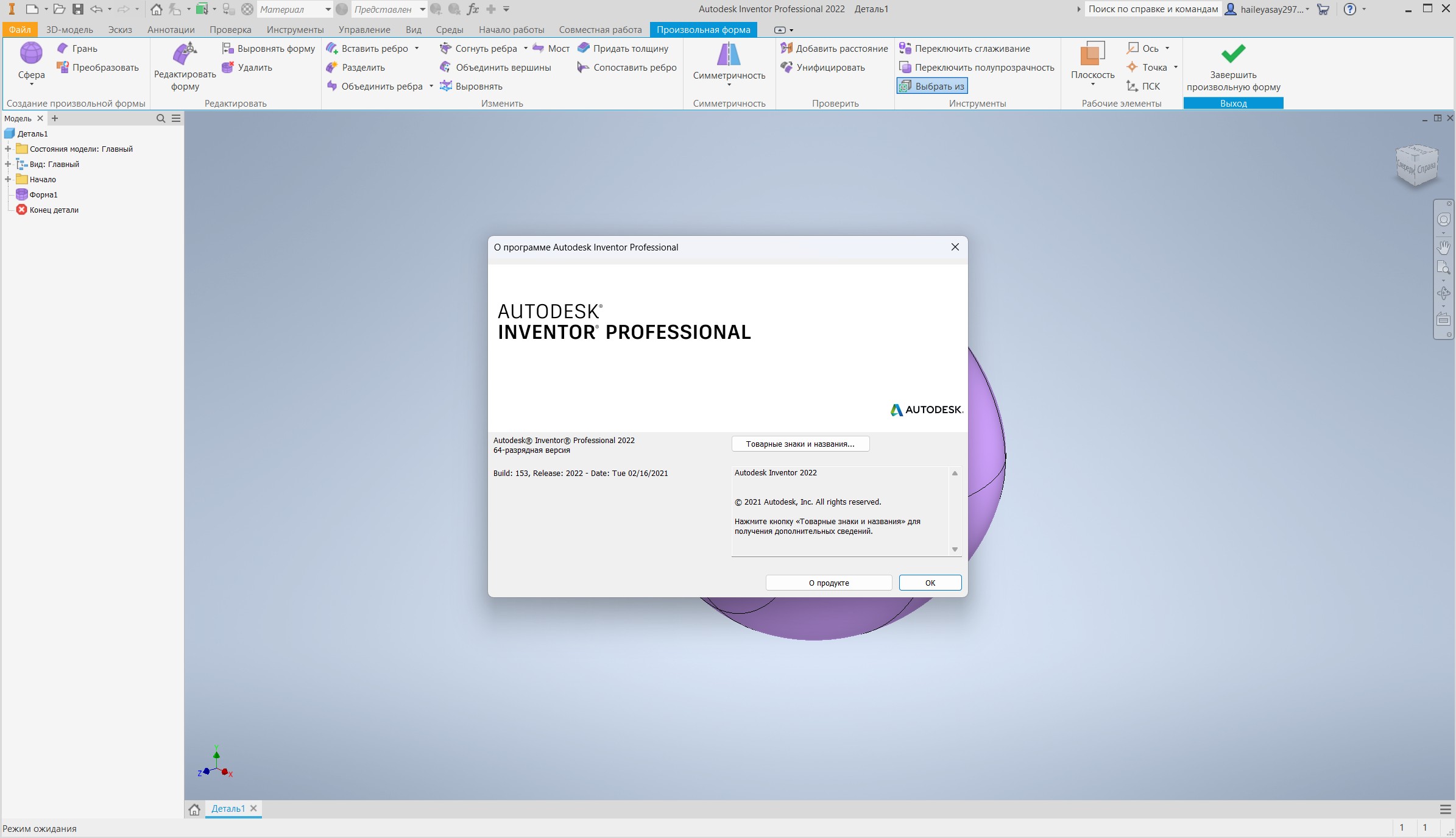1456x838 pixels.
Task: Click the Ось work axis tool
Action: click(1143, 48)
